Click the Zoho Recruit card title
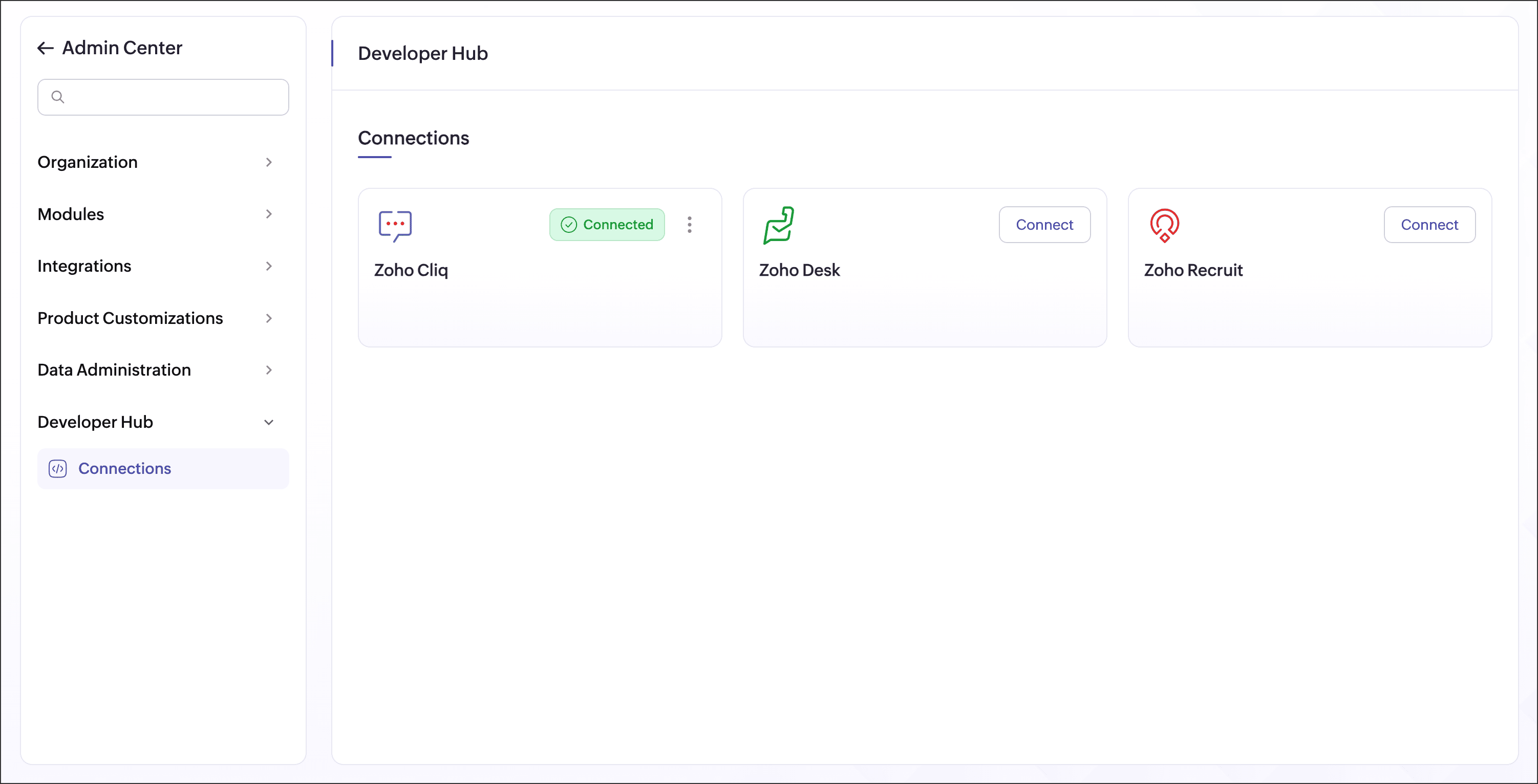The width and height of the screenshot is (1538, 784). 1193,270
